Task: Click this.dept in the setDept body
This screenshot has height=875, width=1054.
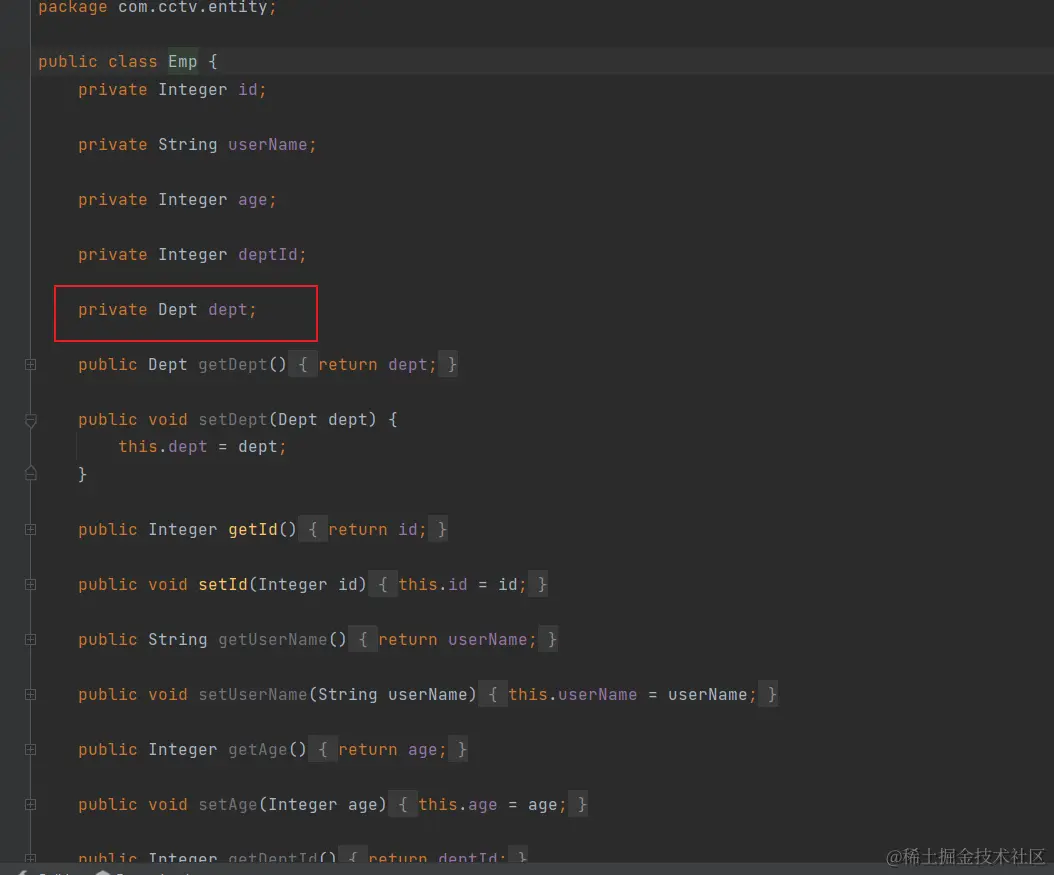Action: tap(163, 447)
